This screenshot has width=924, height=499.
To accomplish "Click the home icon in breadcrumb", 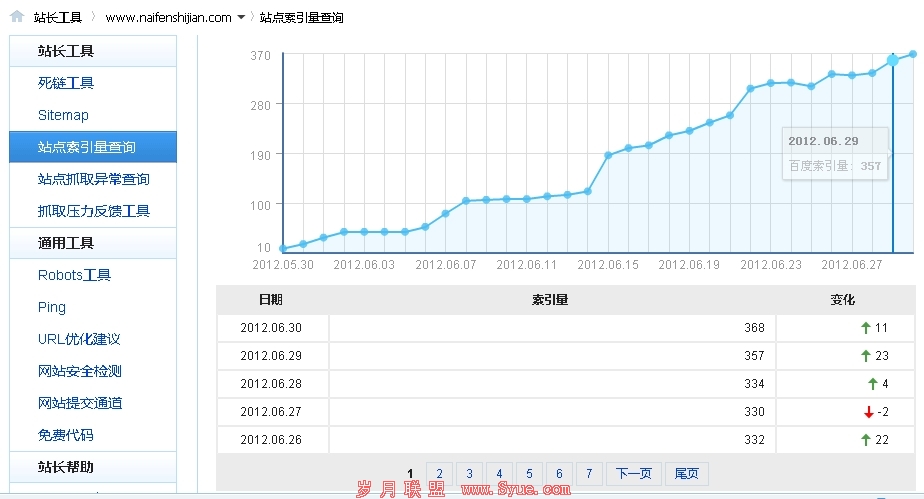I will 17,16.
